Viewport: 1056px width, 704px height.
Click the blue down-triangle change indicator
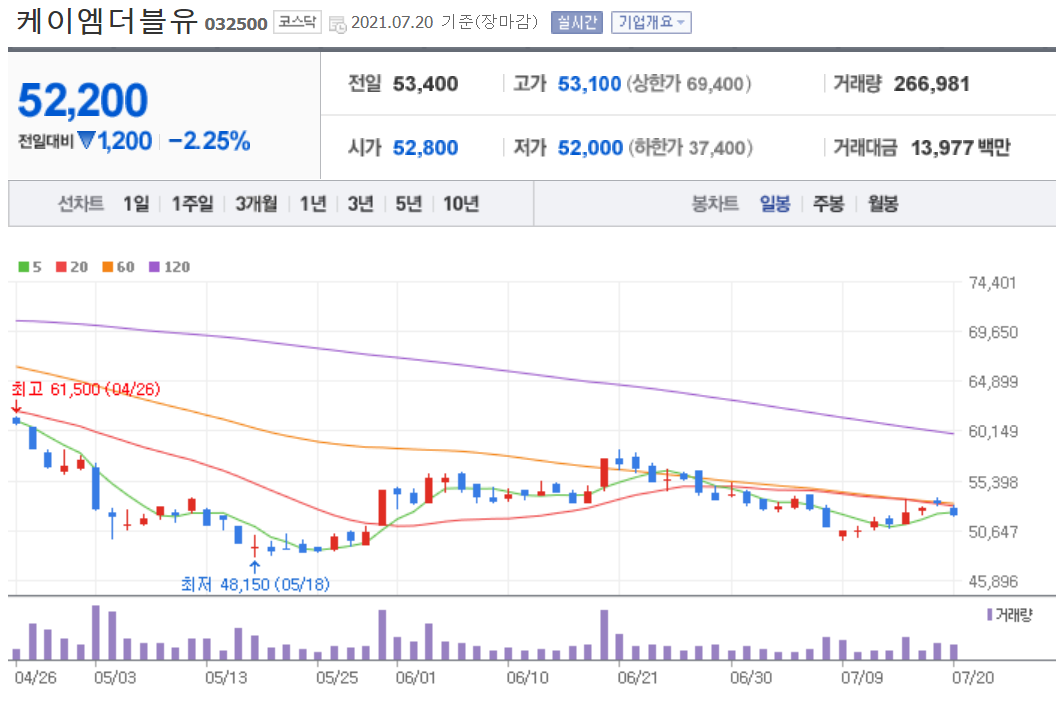click(86, 139)
